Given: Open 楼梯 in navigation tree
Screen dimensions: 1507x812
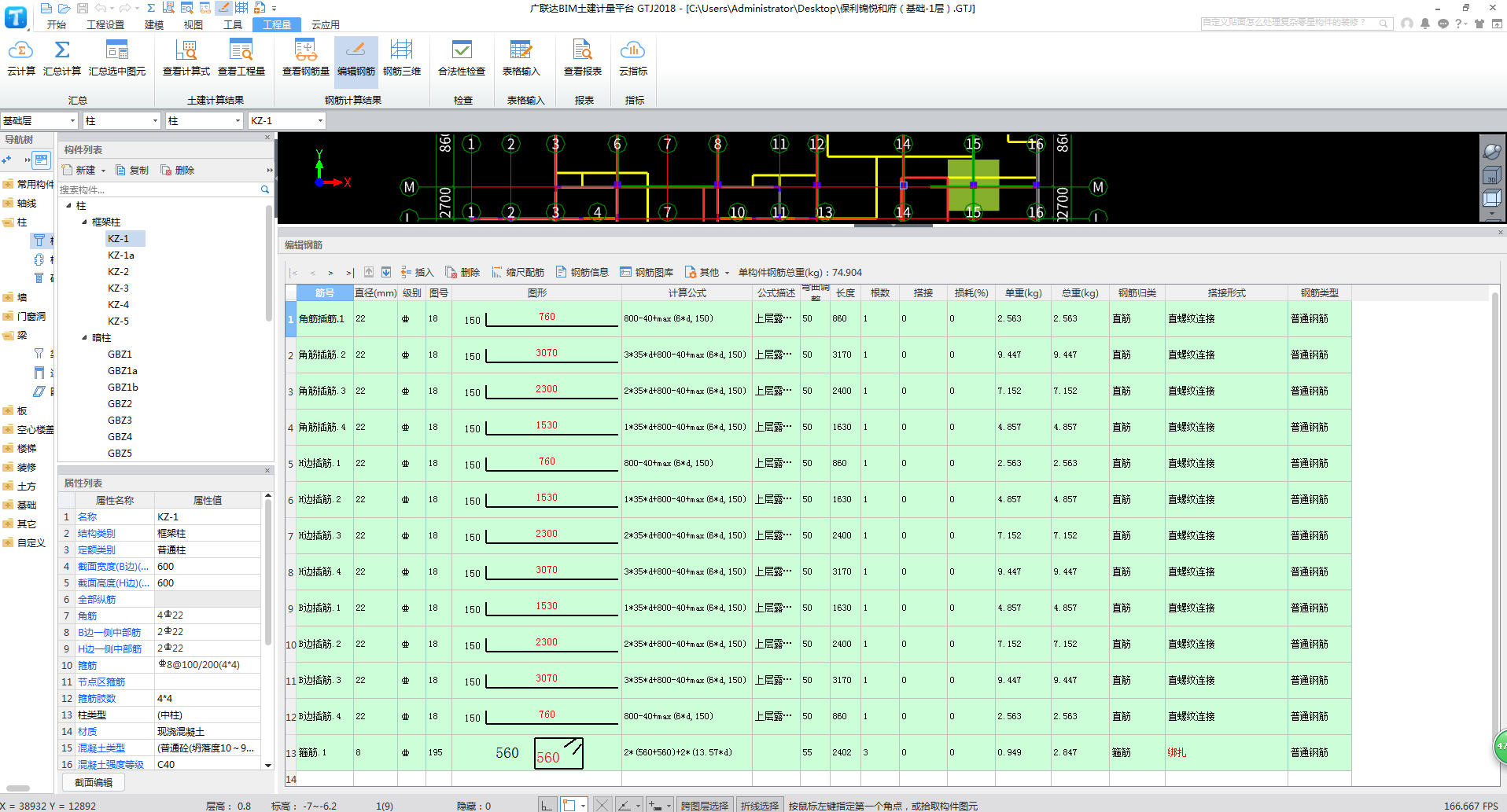Looking at the screenshot, I should click(x=27, y=448).
